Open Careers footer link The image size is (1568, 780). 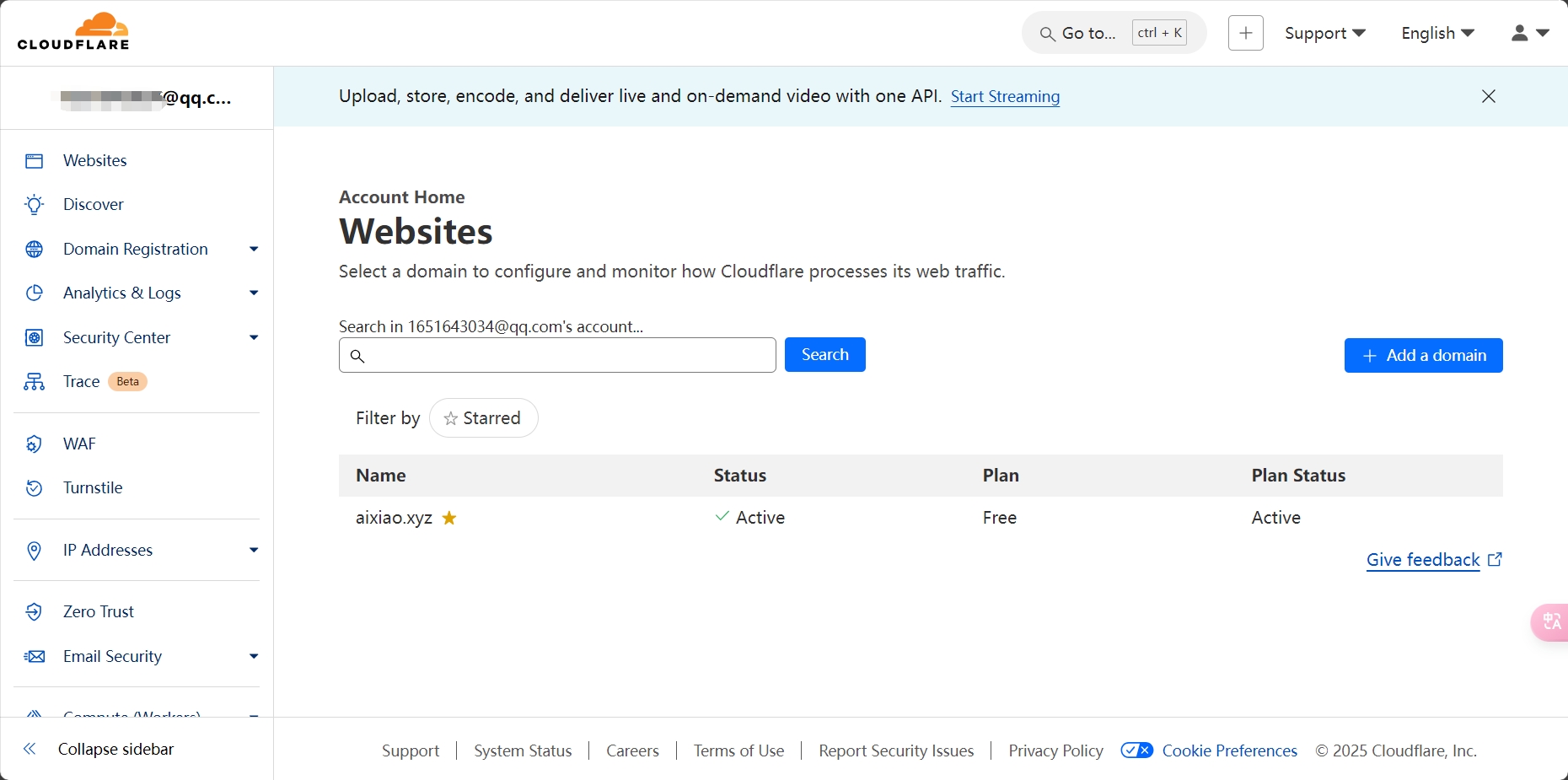632,750
